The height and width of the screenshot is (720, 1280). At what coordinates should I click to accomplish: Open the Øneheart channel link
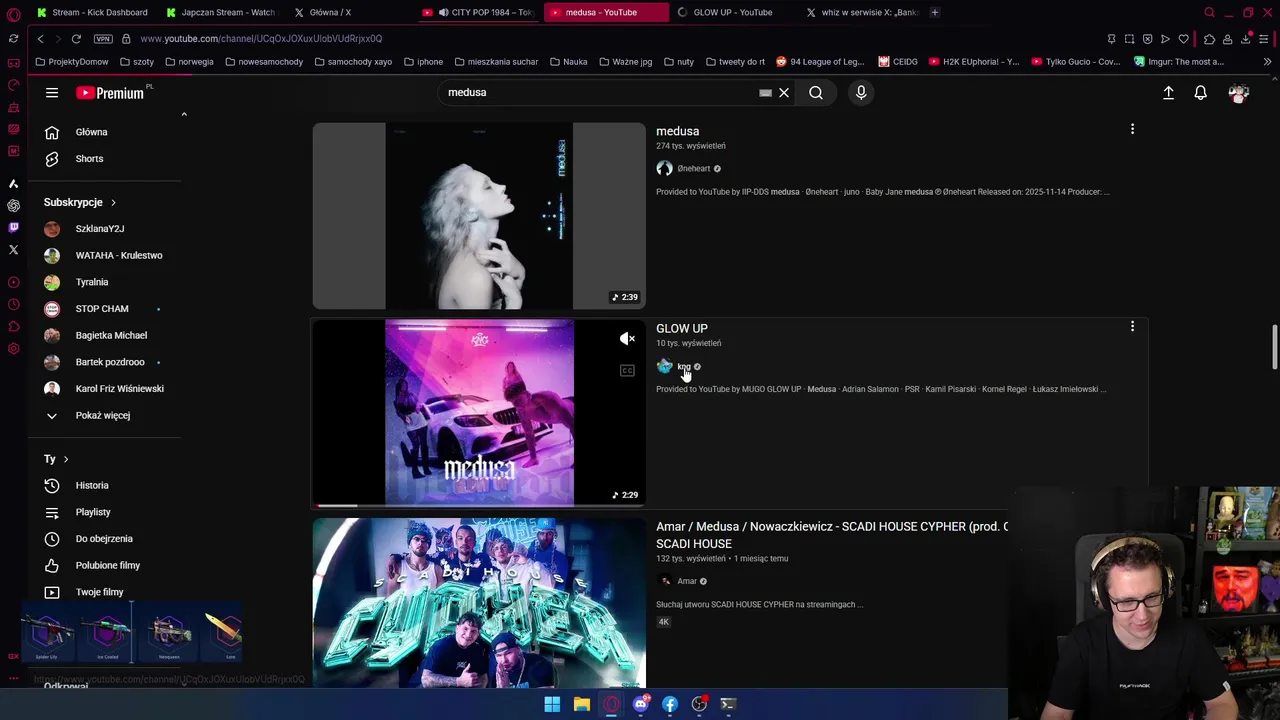693,169
